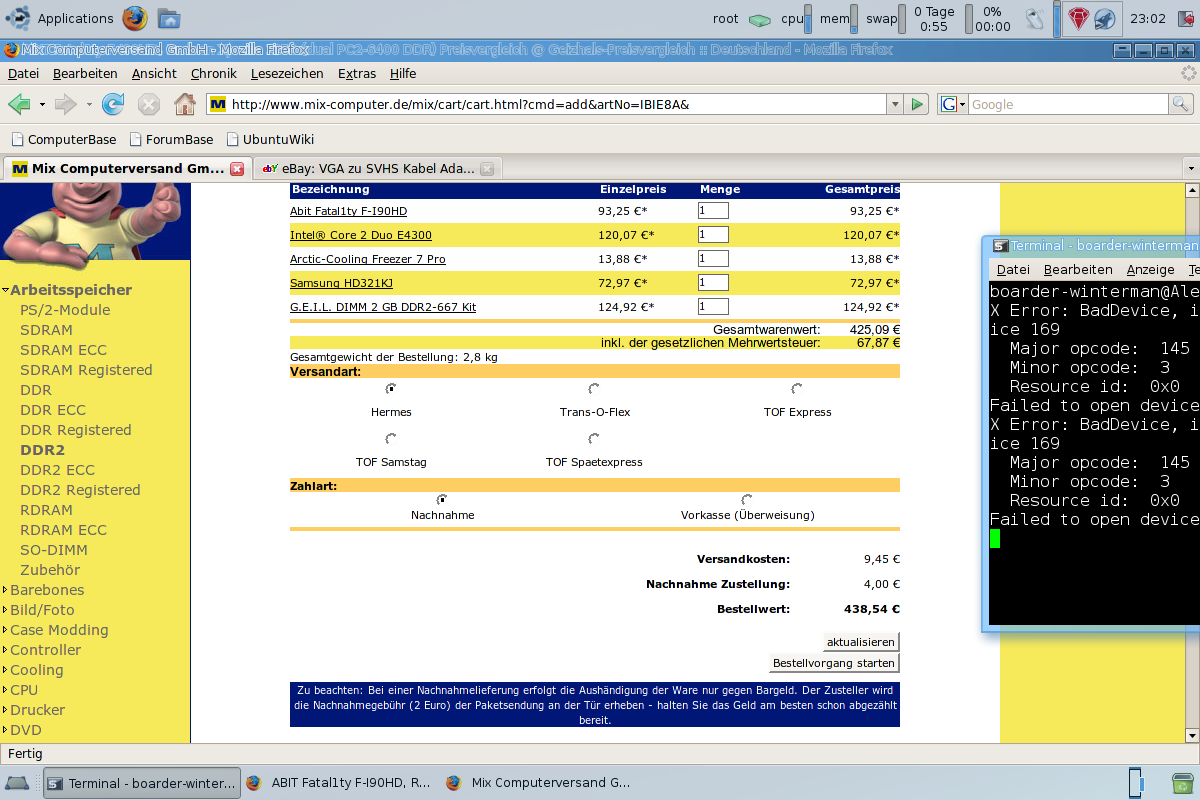Select Vorkasse (Überweisung) payment method
Viewport: 1200px width, 800px height.
[x=747, y=499]
